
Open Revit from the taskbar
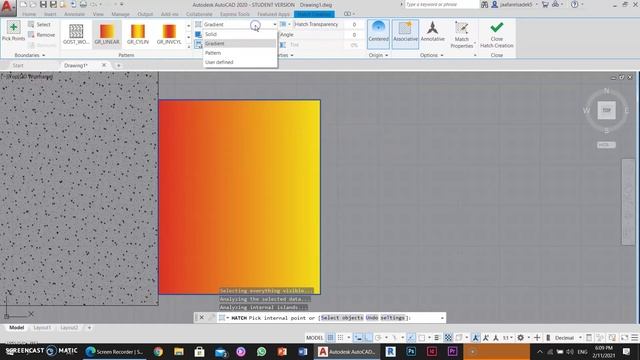(x=391, y=351)
